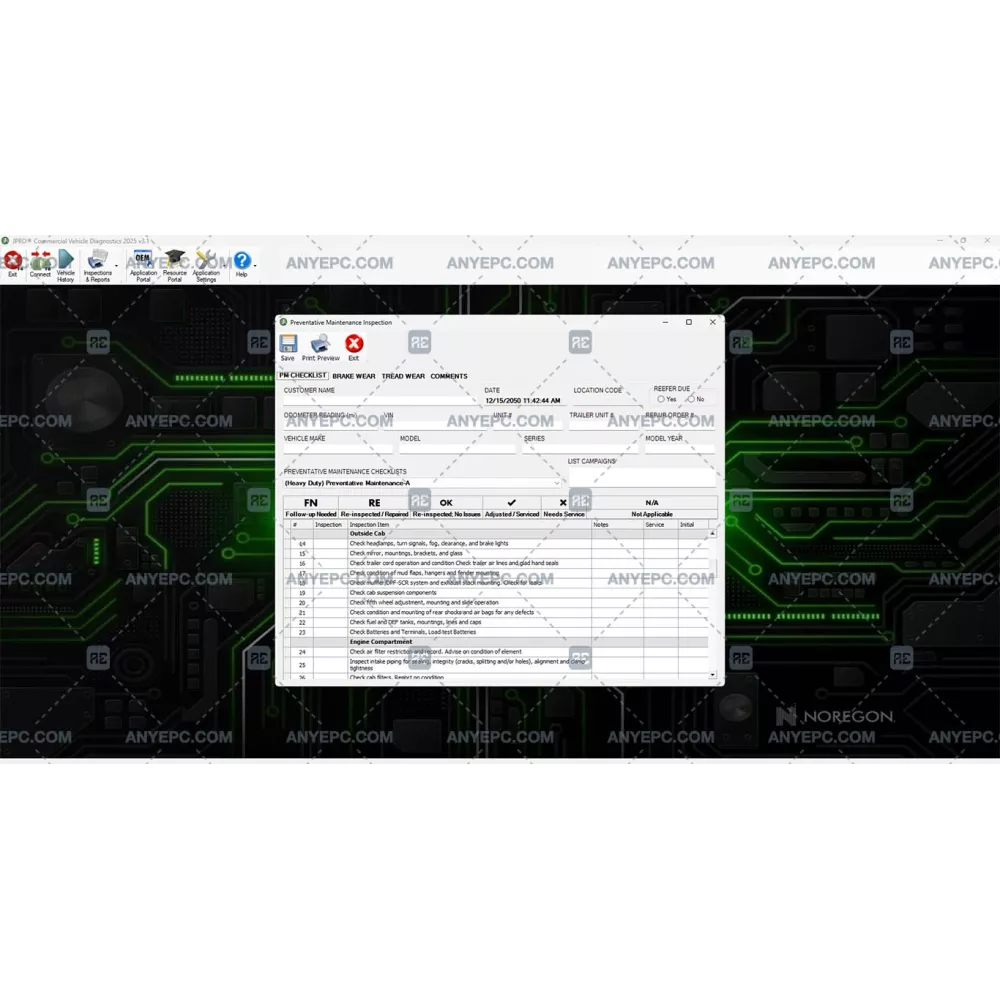
Task: Click Print Preview in the inspection dialog
Action: pos(321,347)
